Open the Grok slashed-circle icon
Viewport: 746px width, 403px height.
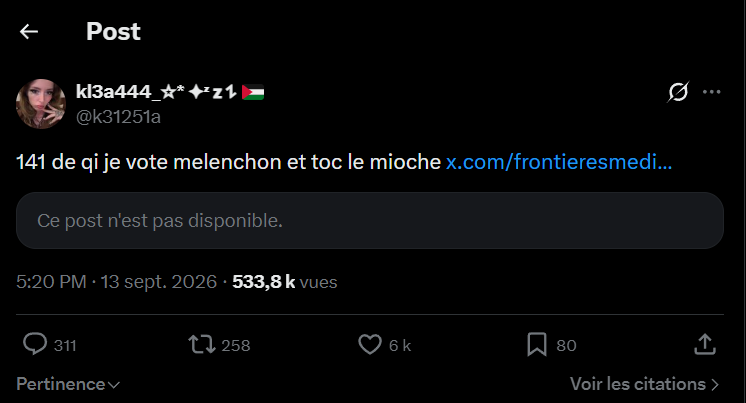click(678, 92)
